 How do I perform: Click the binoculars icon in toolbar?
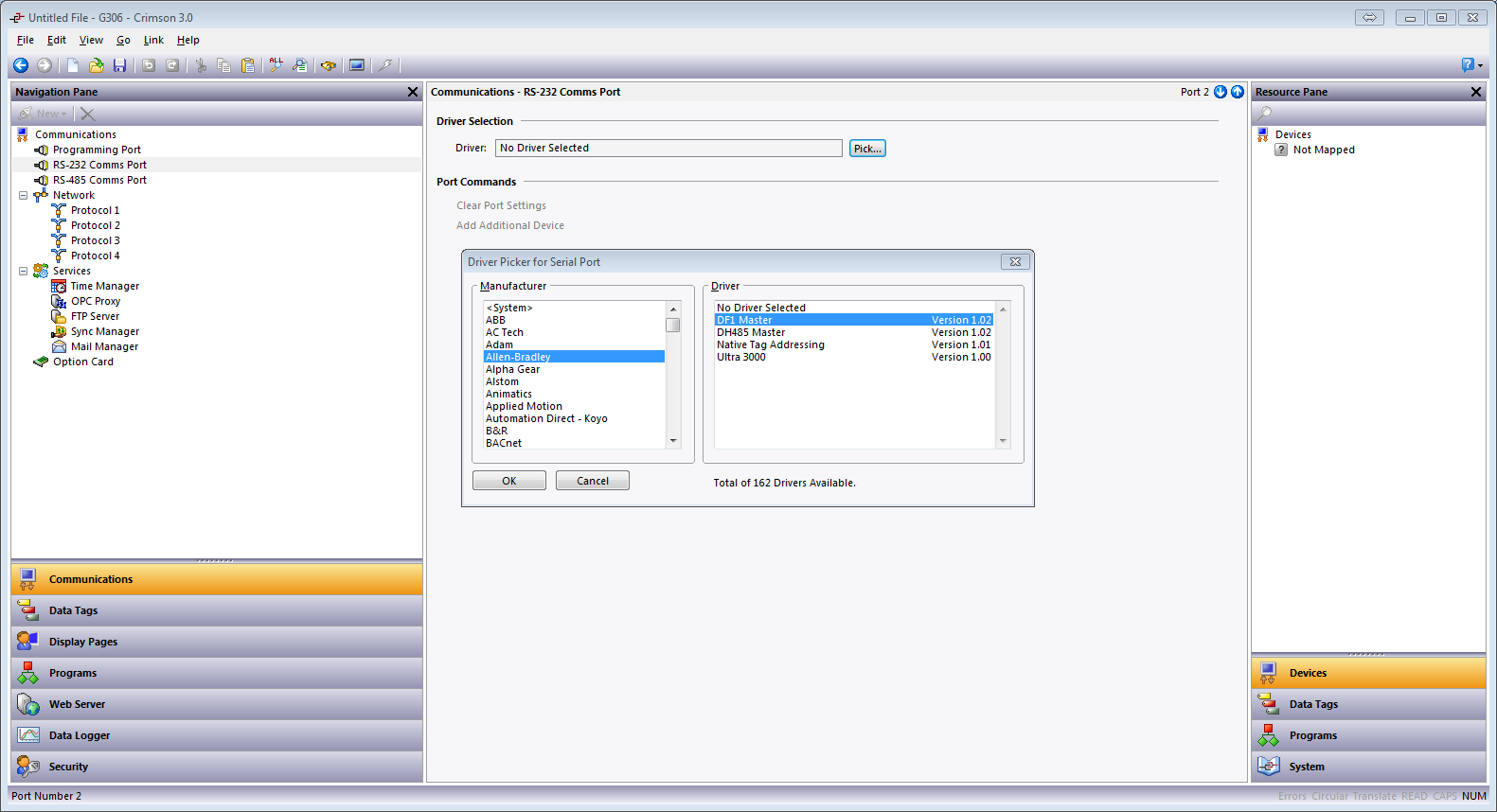tap(328, 65)
